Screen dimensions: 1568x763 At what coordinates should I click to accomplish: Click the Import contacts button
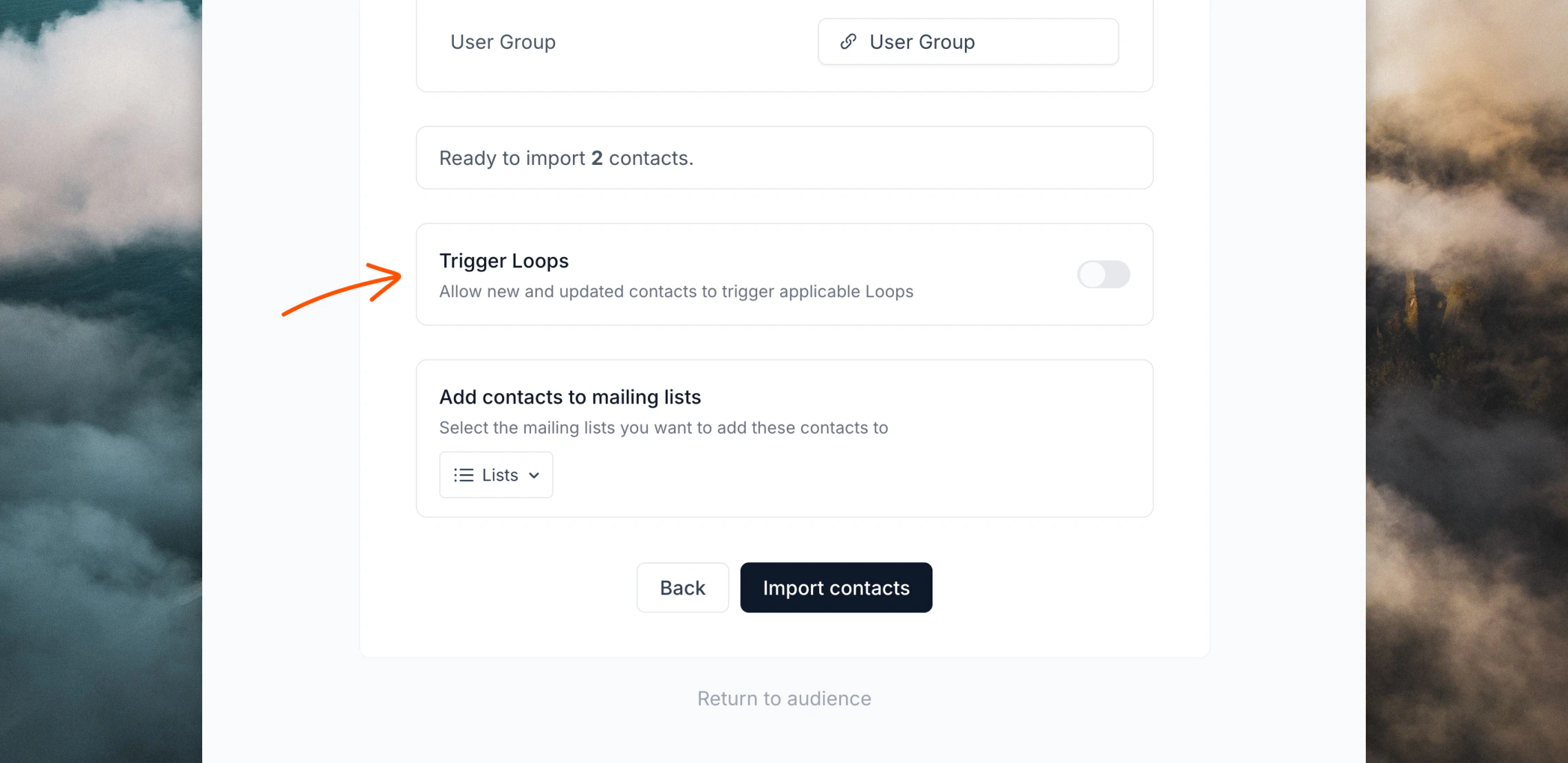coord(836,587)
